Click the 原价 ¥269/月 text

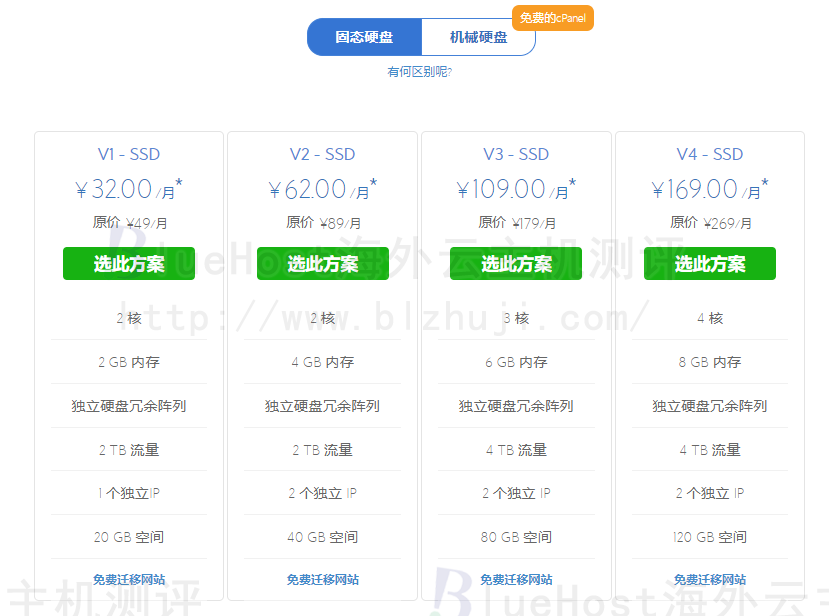(x=710, y=223)
